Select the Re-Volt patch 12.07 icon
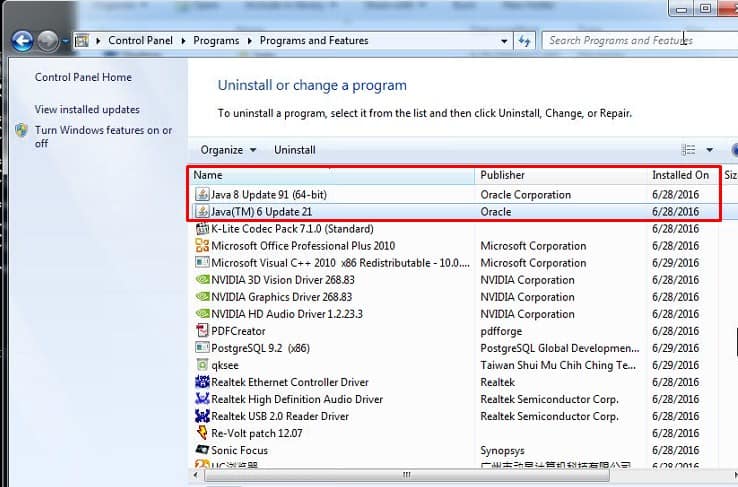This screenshot has height=487, width=738. (202, 432)
